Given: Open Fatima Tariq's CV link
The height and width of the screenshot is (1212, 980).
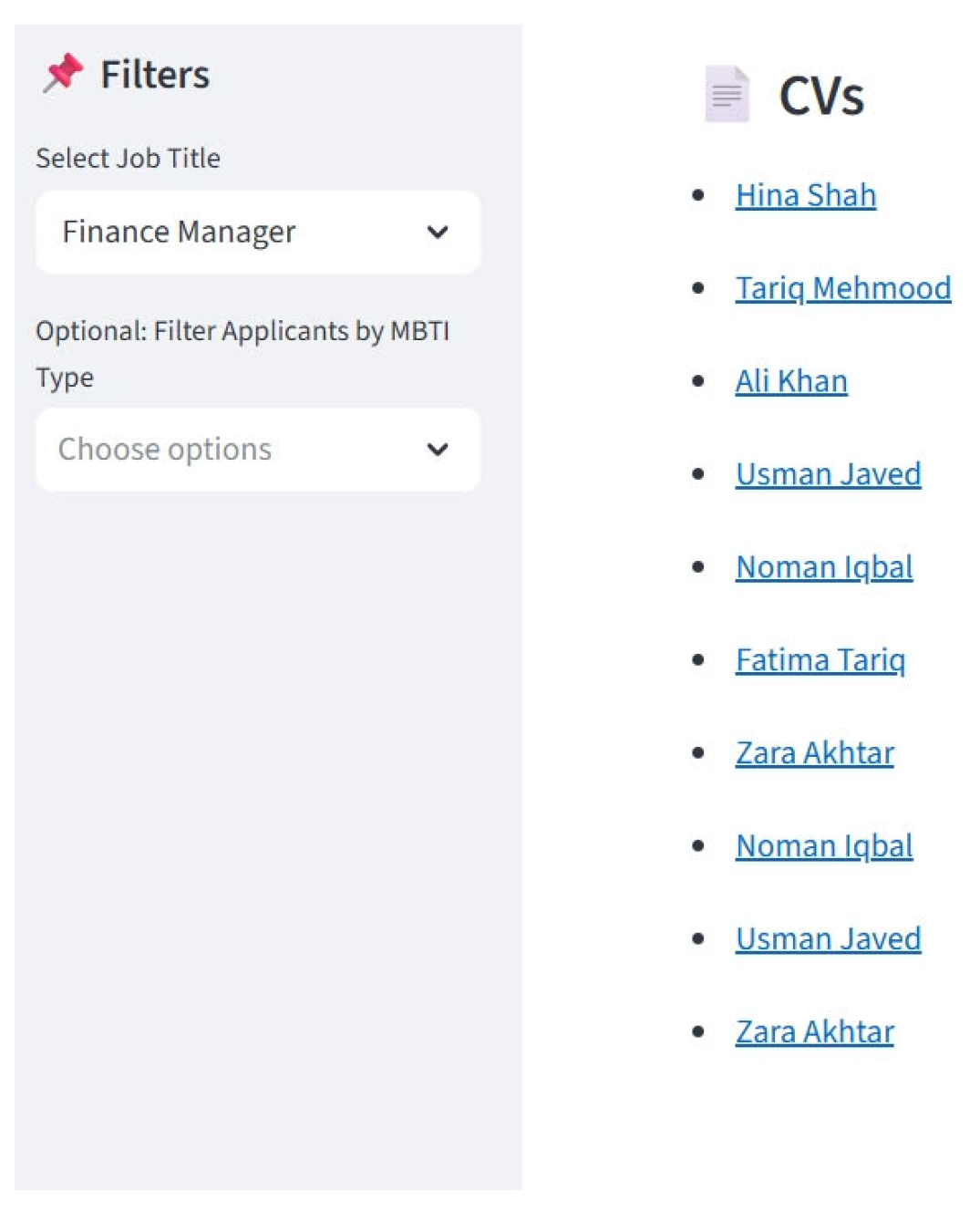Looking at the screenshot, I should point(820,660).
